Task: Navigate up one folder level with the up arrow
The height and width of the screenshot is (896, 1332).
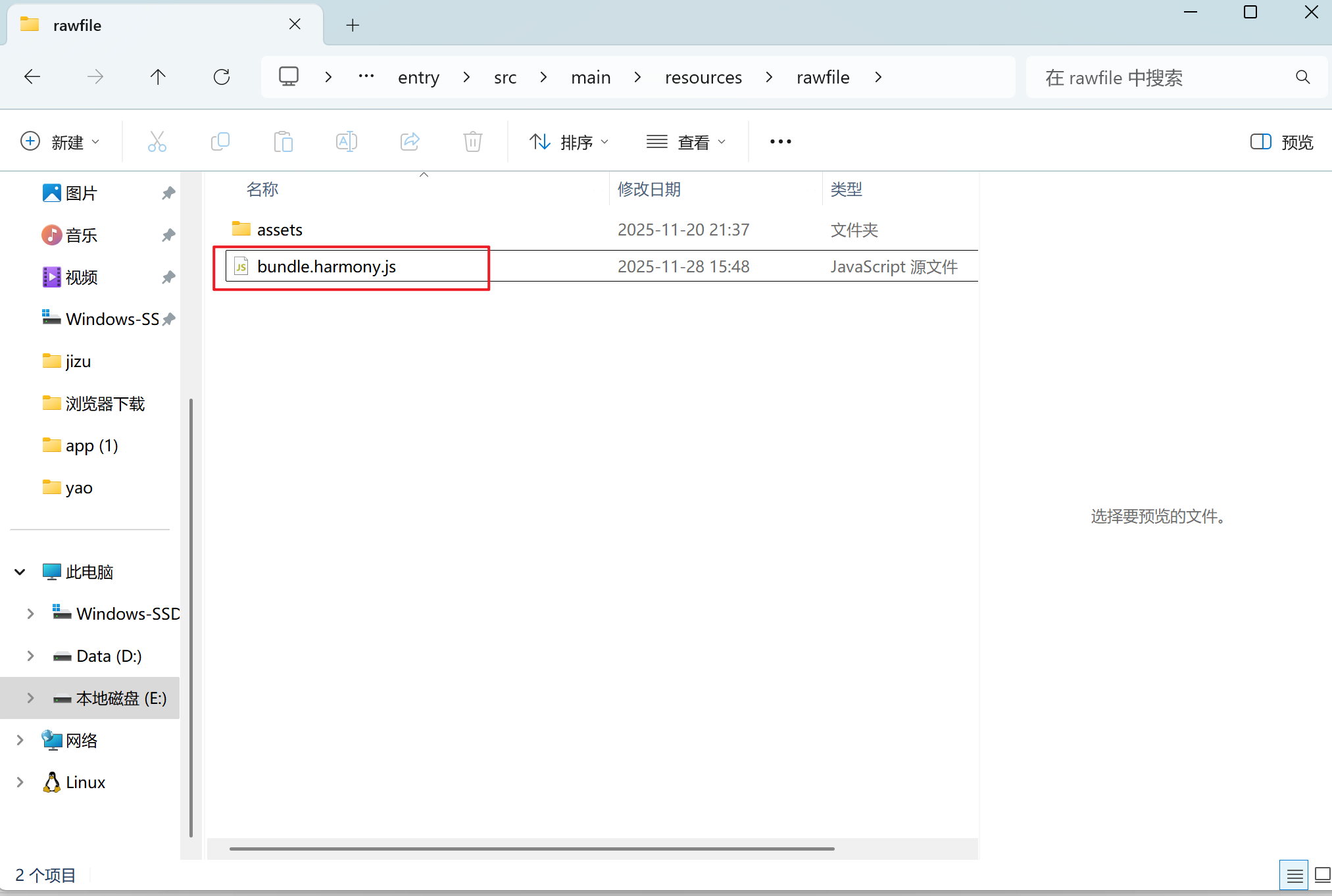Action: pyautogui.click(x=158, y=77)
